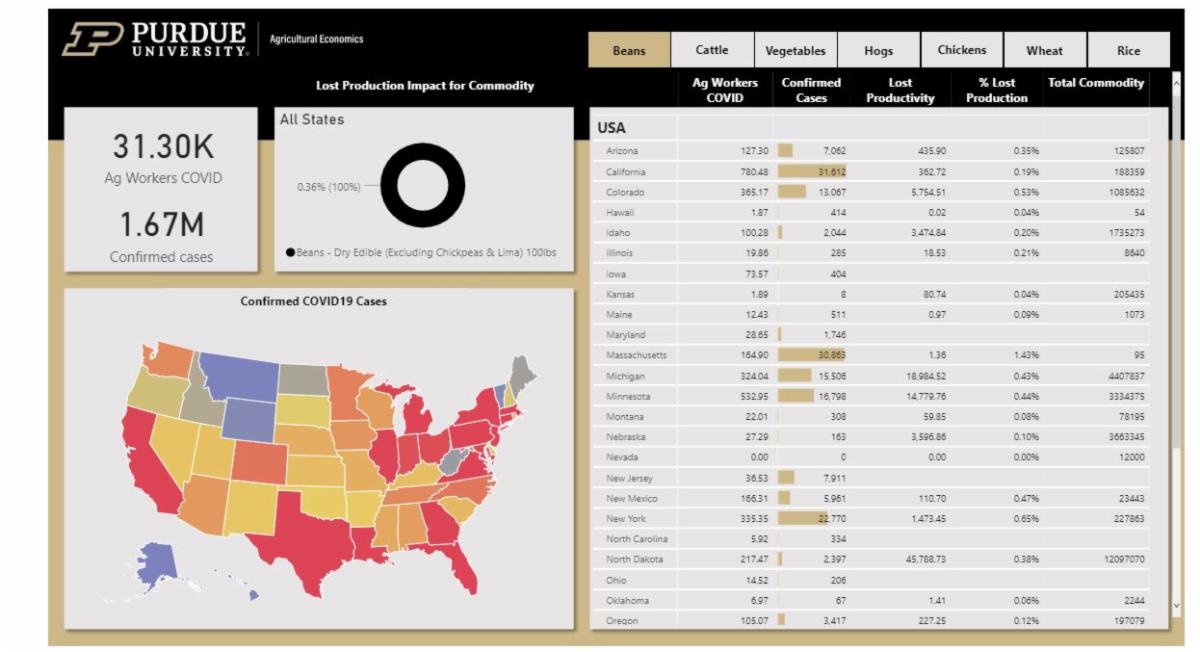The width and height of the screenshot is (1200, 652).
Task: Click the Beans legend marker dot
Action: (290, 254)
